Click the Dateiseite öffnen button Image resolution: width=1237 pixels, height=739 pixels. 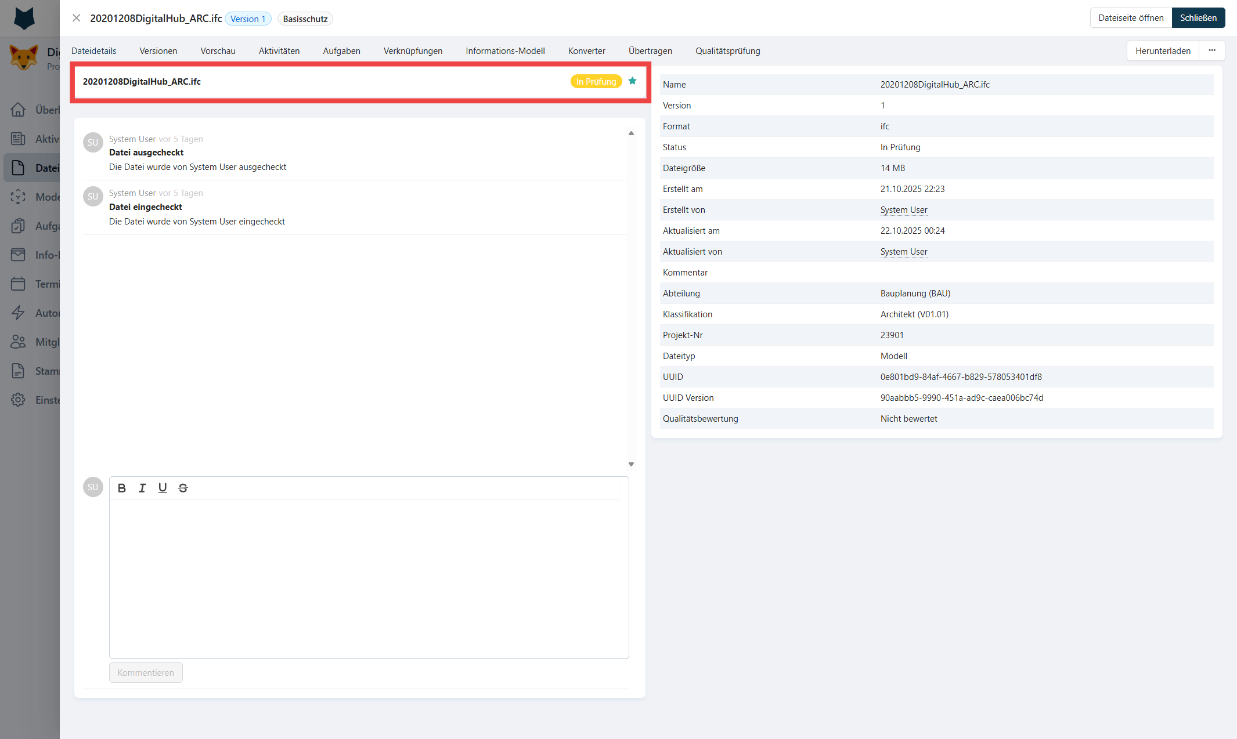[1130, 18]
